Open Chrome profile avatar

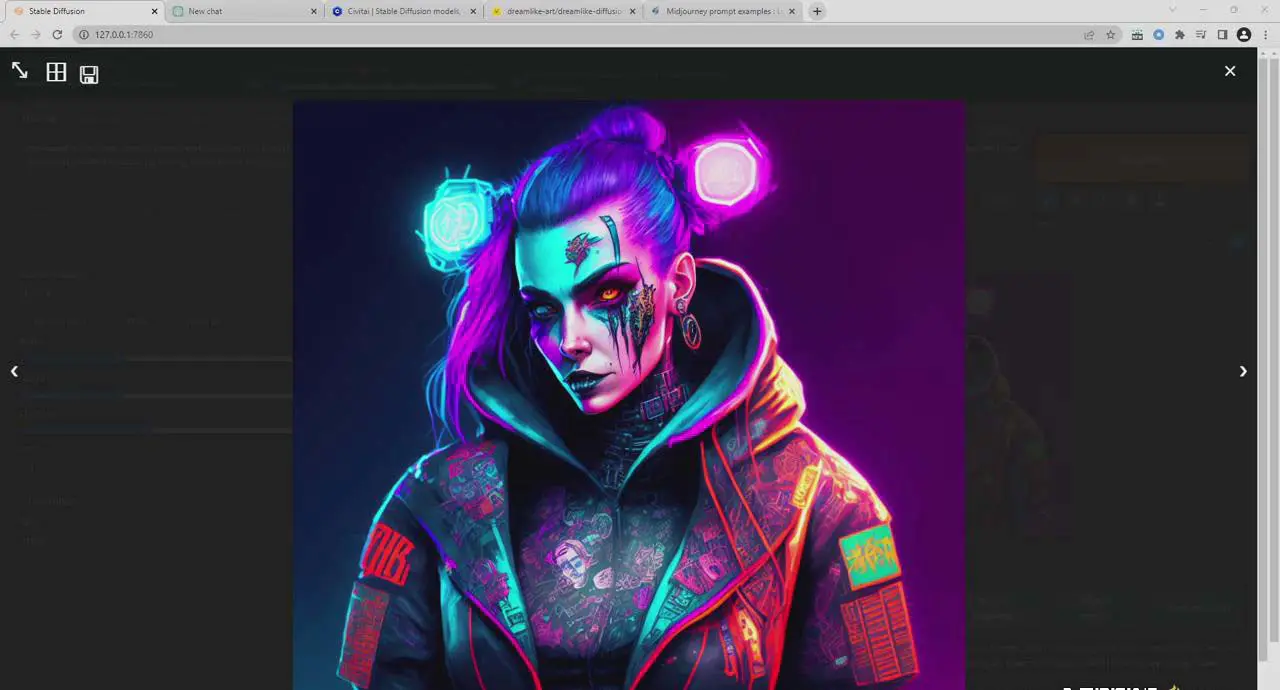coord(1244,35)
